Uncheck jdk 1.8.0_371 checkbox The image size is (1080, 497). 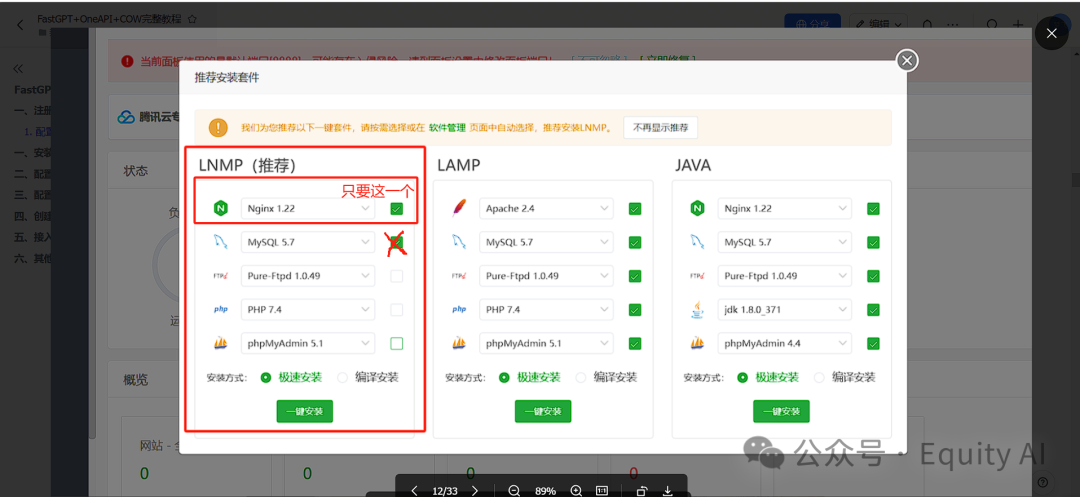click(873, 310)
